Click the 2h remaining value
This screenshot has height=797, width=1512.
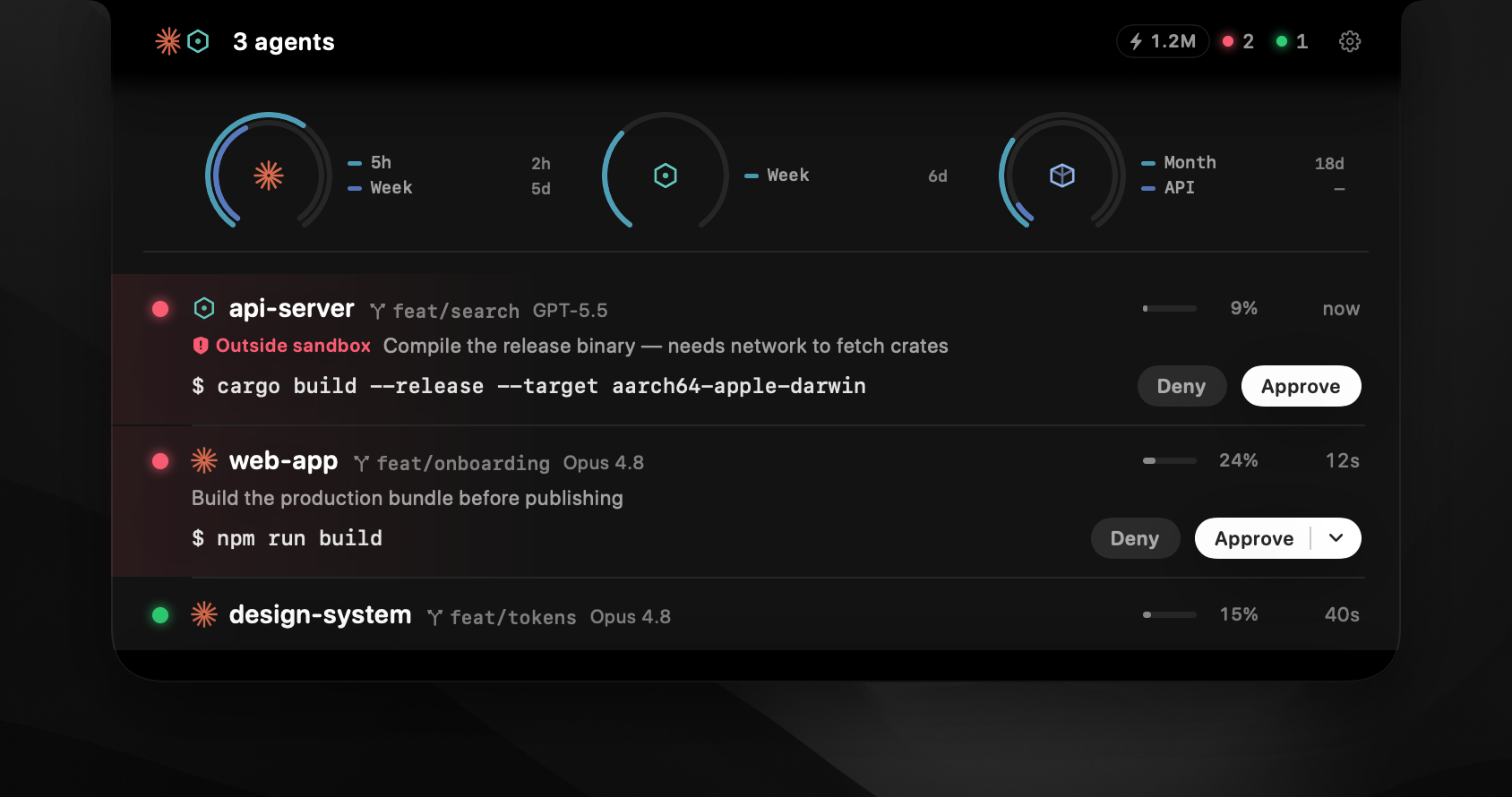[541, 163]
